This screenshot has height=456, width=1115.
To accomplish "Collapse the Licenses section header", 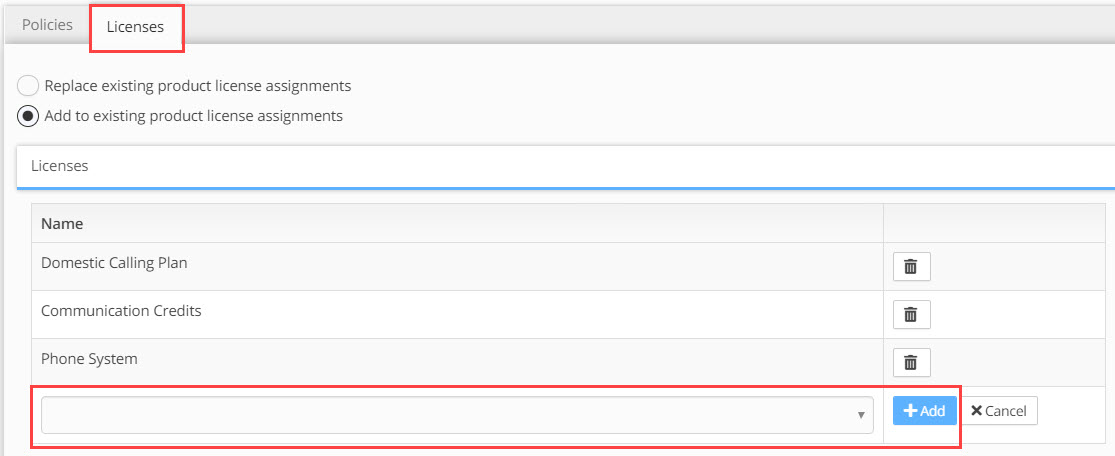I will tap(565, 166).
